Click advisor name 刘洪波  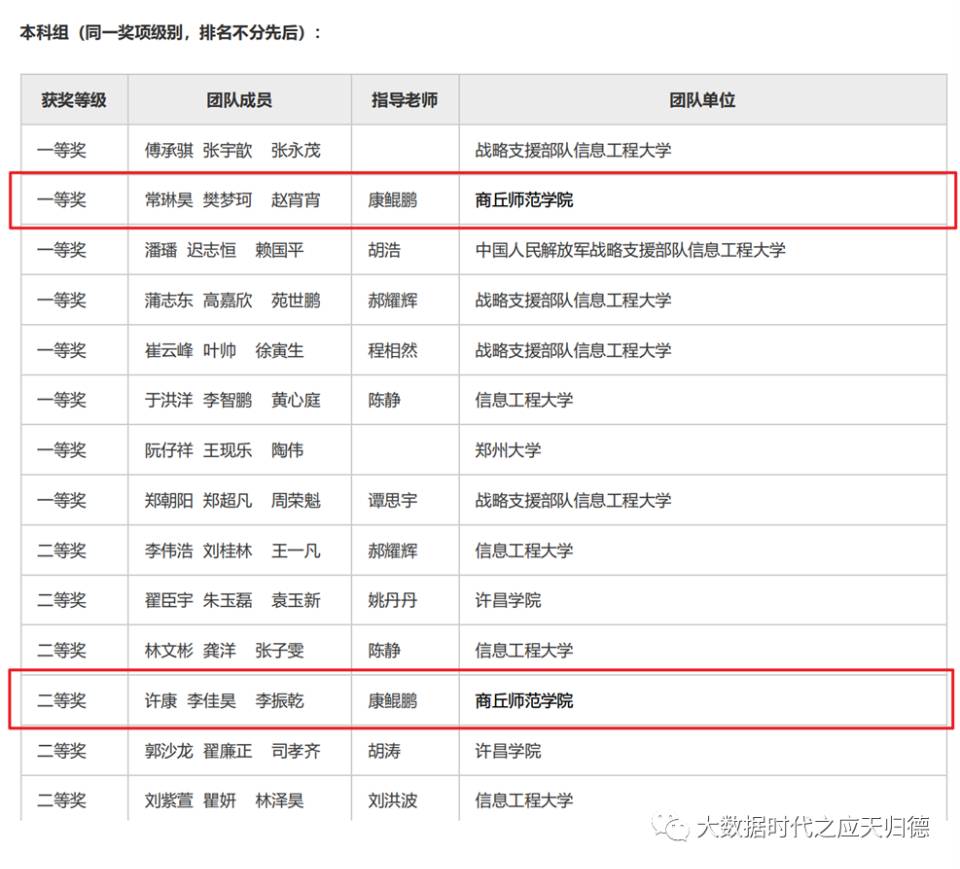coord(392,800)
